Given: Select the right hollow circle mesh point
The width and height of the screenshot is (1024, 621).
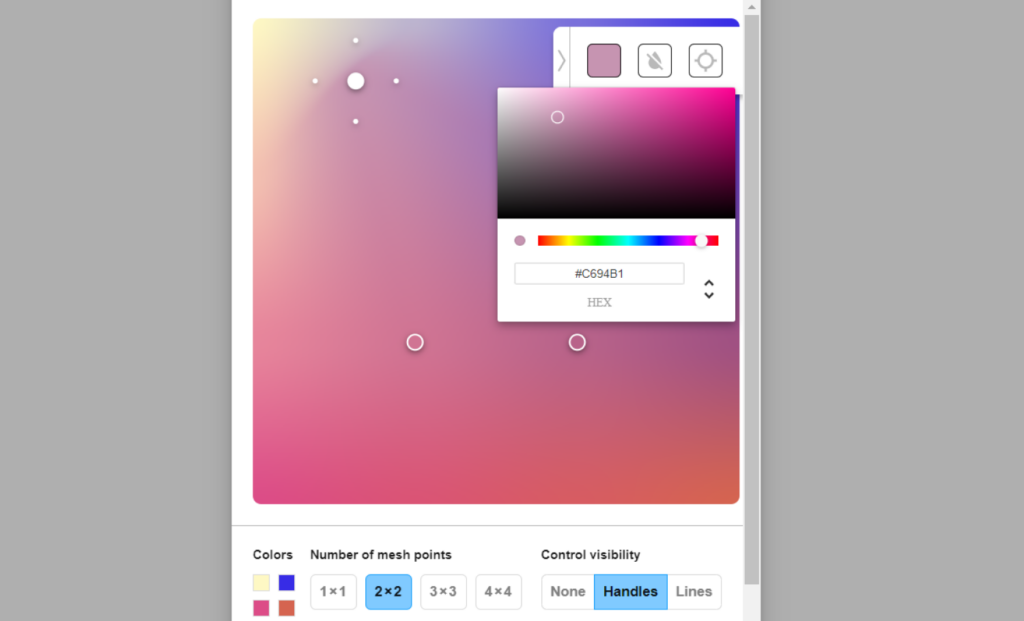Looking at the screenshot, I should click(577, 342).
